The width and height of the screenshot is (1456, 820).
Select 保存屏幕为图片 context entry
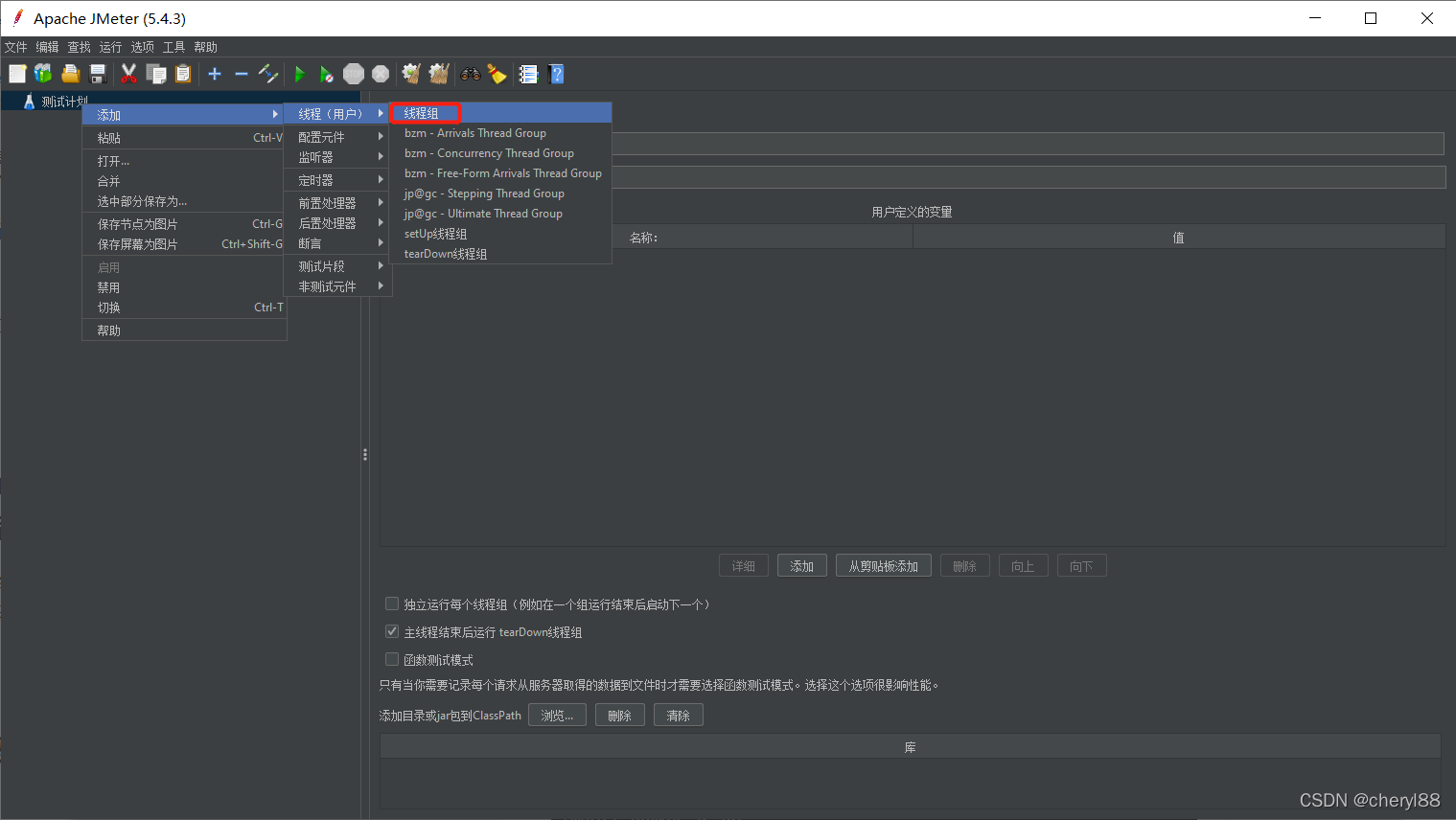[184, 244]
